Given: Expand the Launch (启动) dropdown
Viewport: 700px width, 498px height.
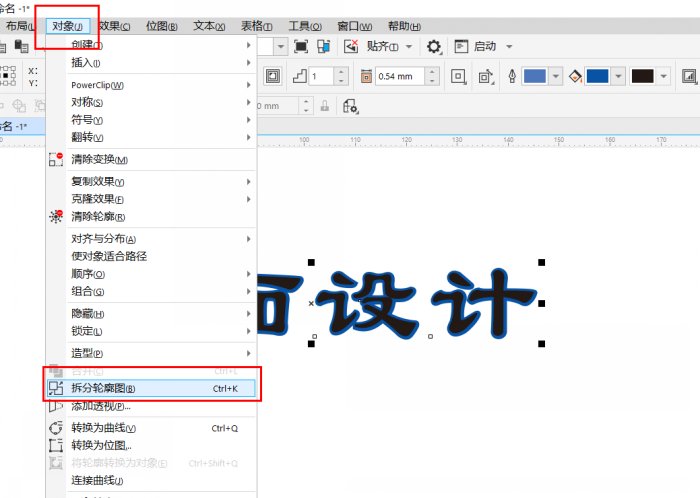Looking at the screenshot, I should (508, 46).
